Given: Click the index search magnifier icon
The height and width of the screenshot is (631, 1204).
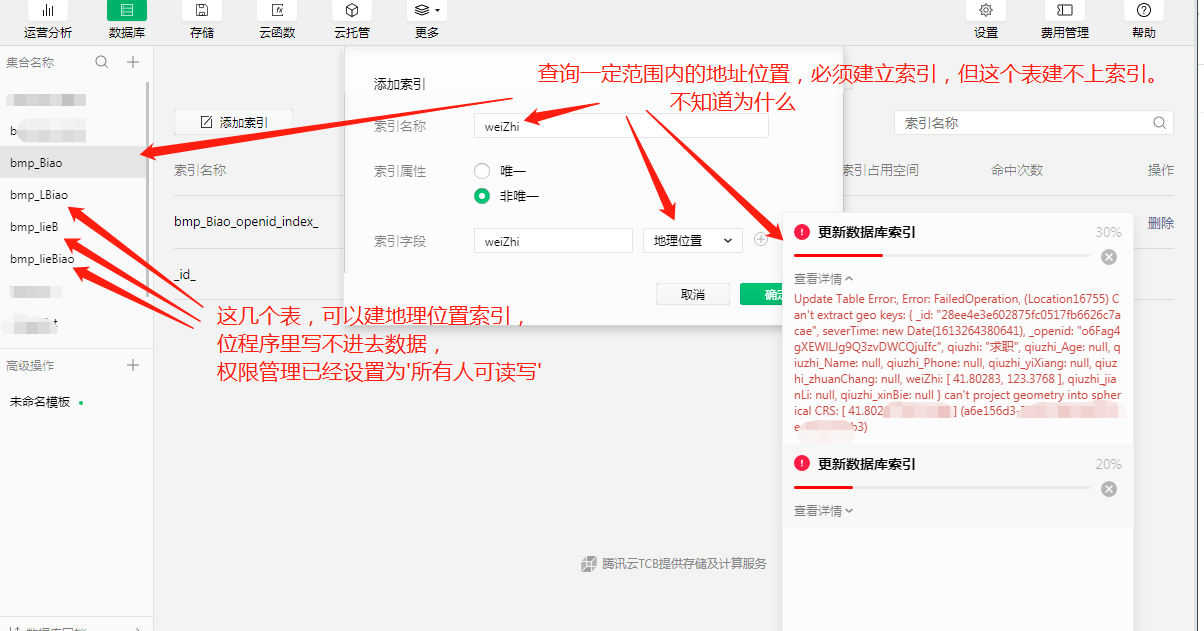Looking at the screenshot, I should point(1160,123).
